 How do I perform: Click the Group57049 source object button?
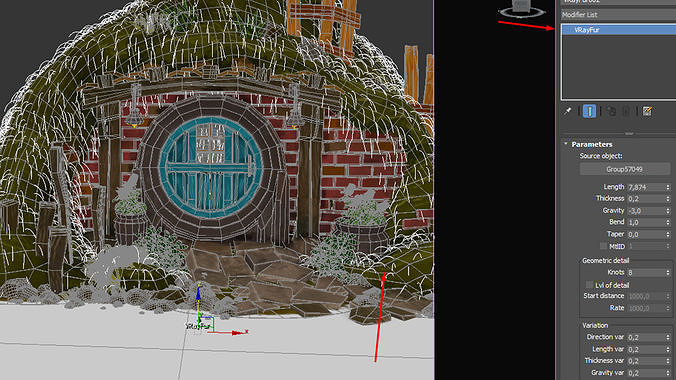coord(625,169)
